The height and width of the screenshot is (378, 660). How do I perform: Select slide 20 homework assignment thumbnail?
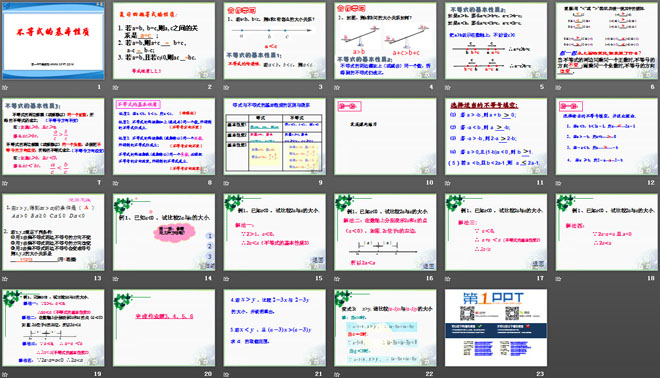(164, 327)
